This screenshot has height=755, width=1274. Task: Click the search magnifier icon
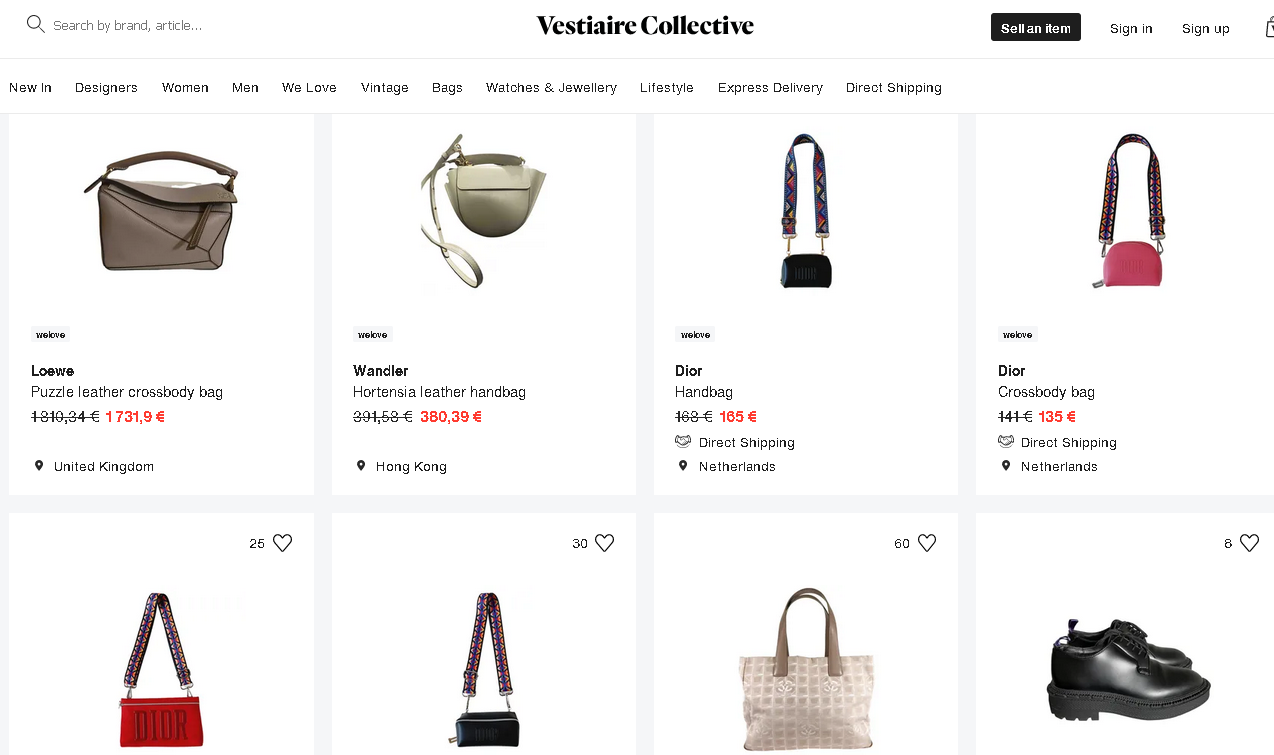(36, 24)
